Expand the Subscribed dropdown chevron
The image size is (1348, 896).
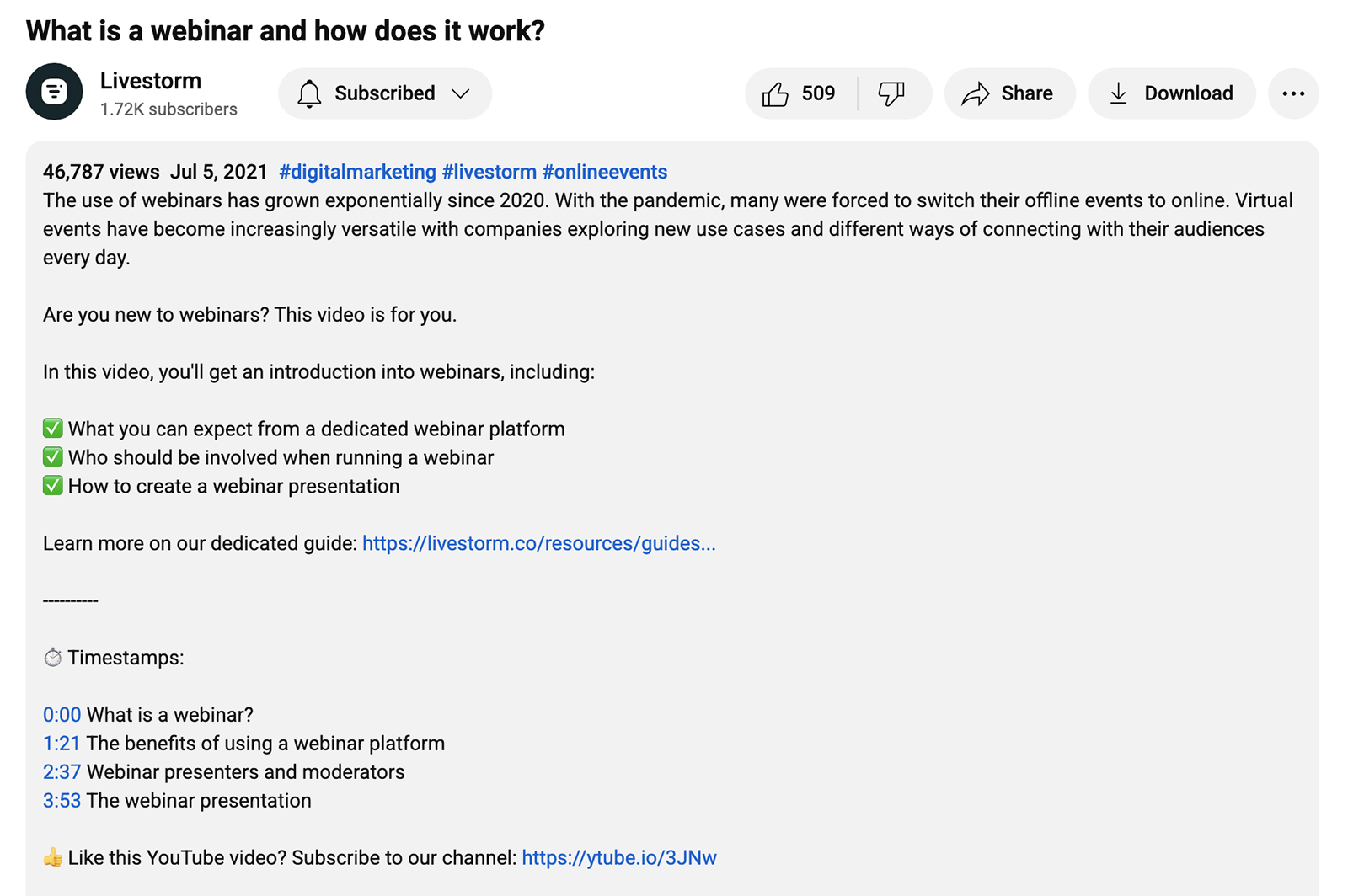tap(460, 93)
